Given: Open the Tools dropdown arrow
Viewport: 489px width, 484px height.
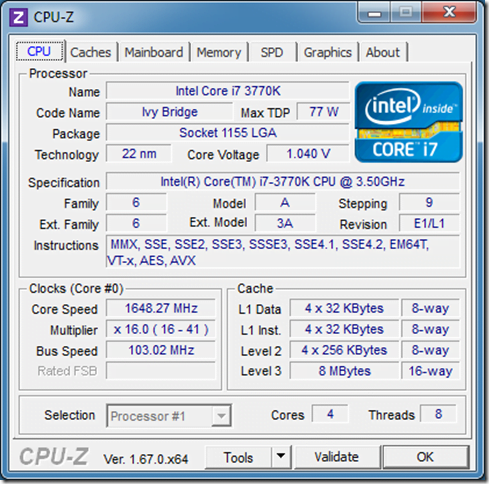Looking at the screenshot, I should [x=281, y=456].
